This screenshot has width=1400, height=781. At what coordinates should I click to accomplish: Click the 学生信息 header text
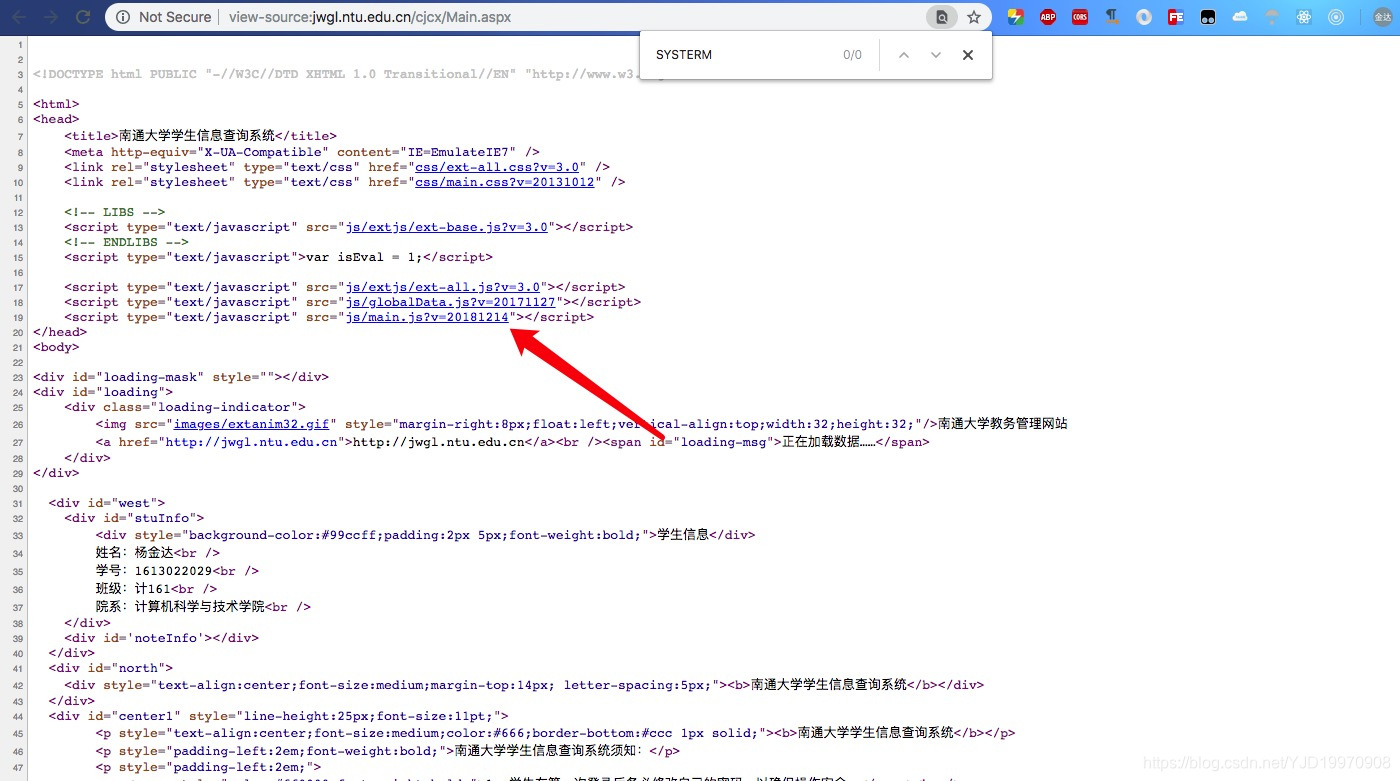684,535
